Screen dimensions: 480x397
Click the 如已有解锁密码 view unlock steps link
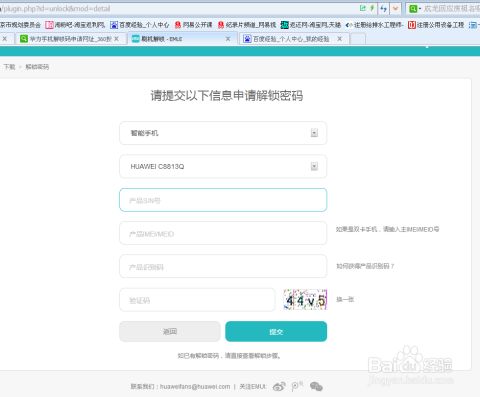tap(229, 356)
